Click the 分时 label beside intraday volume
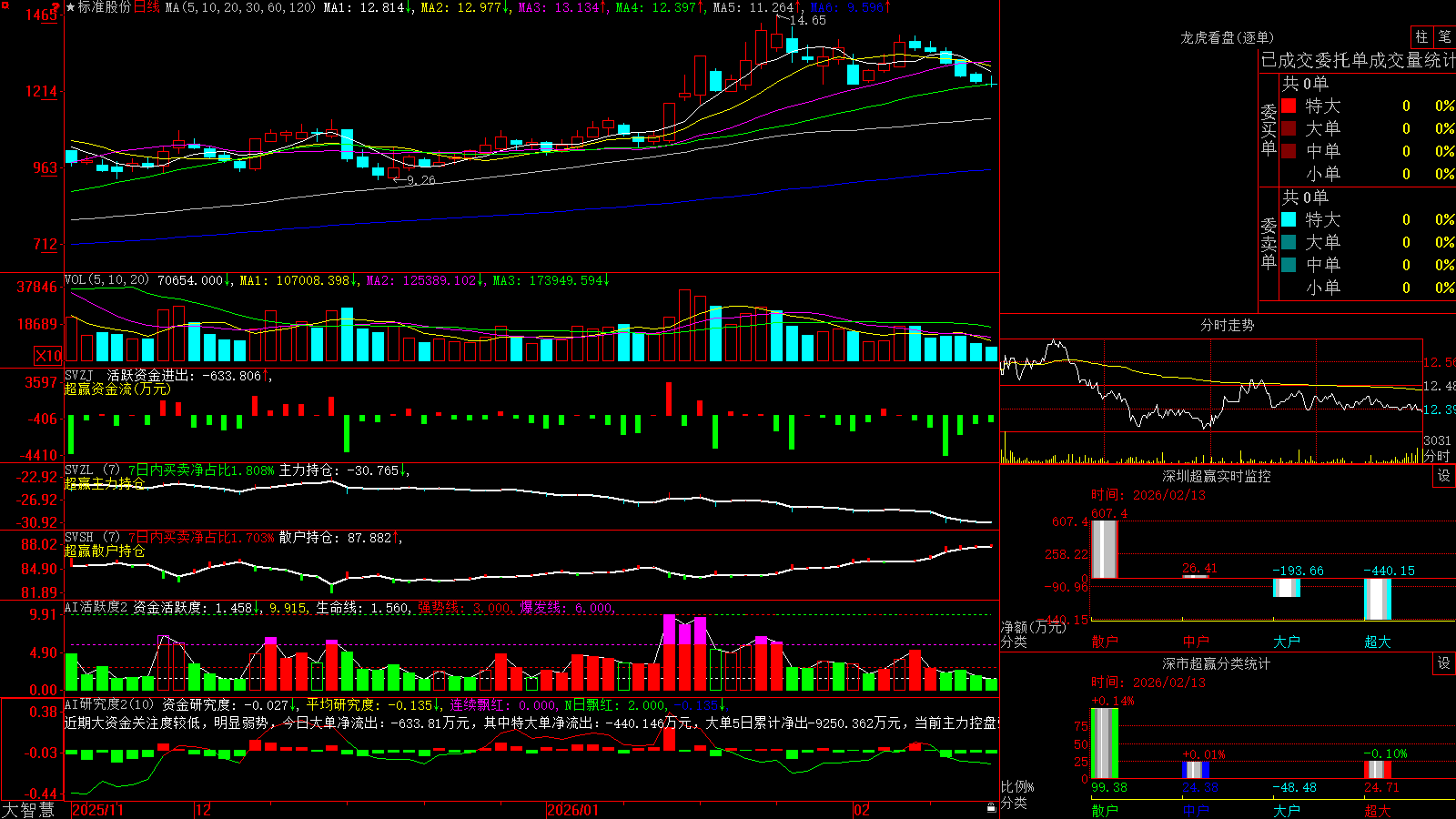This screenshot has height=819, width=1456. (x=1437, y=456)
